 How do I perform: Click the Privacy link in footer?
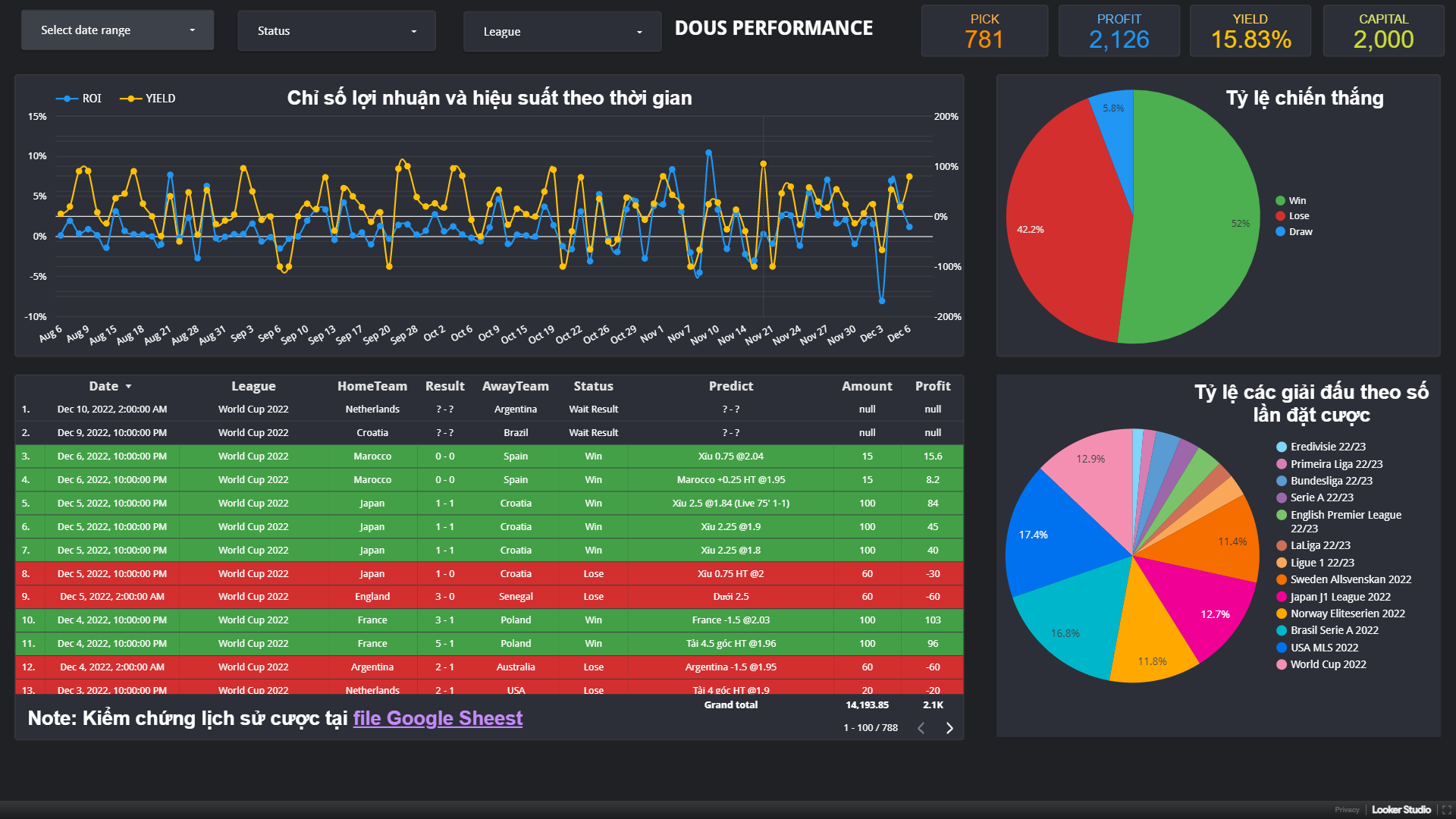coord(1347,810)
